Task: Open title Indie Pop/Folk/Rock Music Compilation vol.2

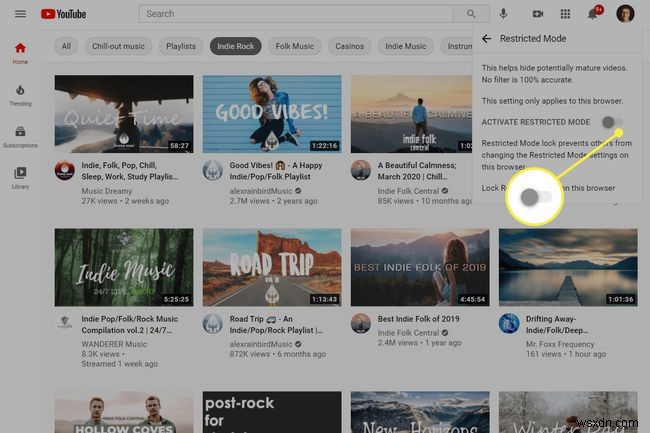Action: click(129, 324)
